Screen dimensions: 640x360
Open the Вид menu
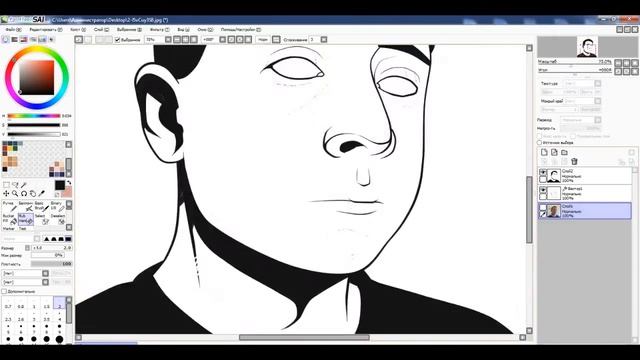click(183, 30)
